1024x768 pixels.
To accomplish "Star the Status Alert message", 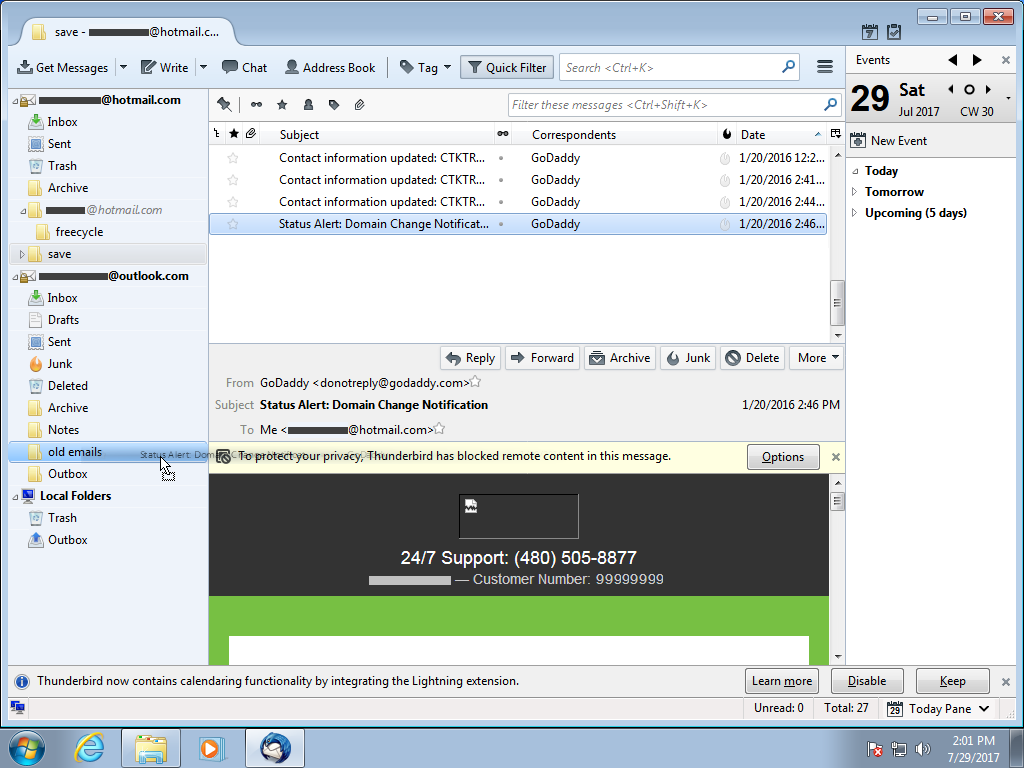I will click(x=233, y=224).
